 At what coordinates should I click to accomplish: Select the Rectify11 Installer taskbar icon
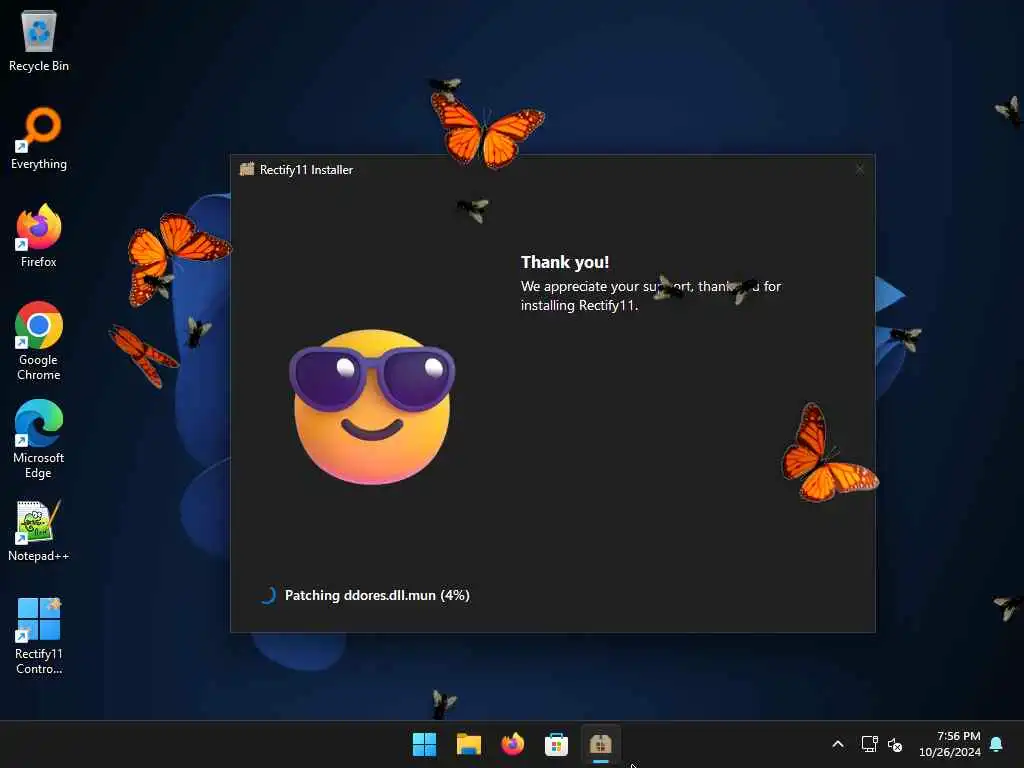[x=601, y=744]
